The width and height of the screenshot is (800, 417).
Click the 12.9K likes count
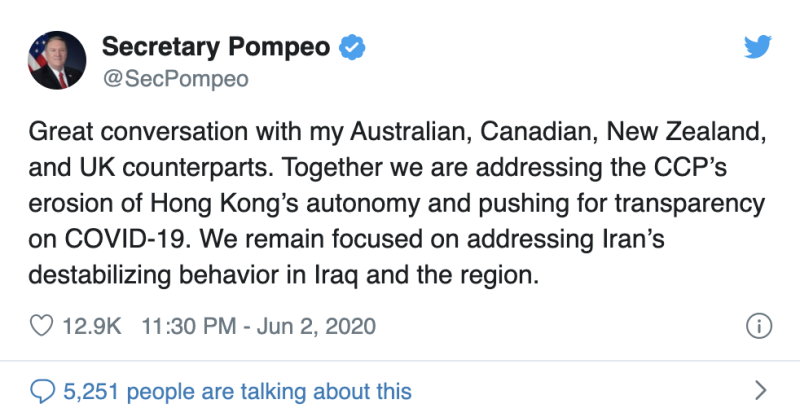click(x=92, y=326)
